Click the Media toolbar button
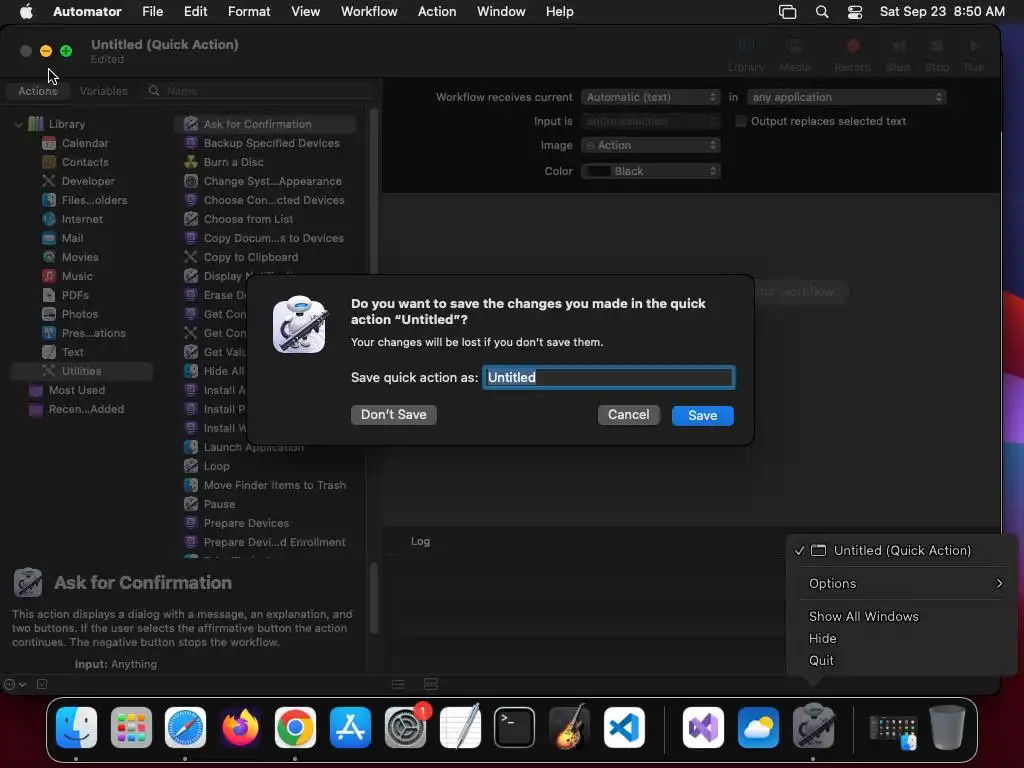This screenshot has width=1024, height=768. point(795,54)
